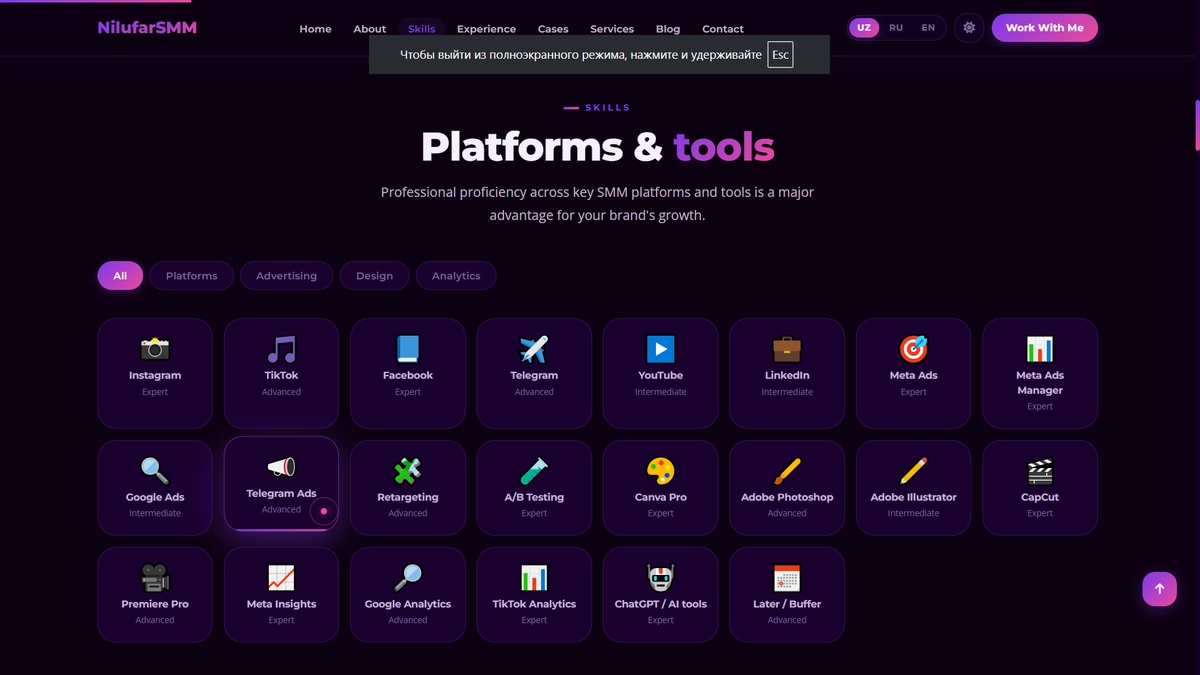Click the Premiere Pro card title
This screenshot has width=1200, height=675.
(155, 605)
